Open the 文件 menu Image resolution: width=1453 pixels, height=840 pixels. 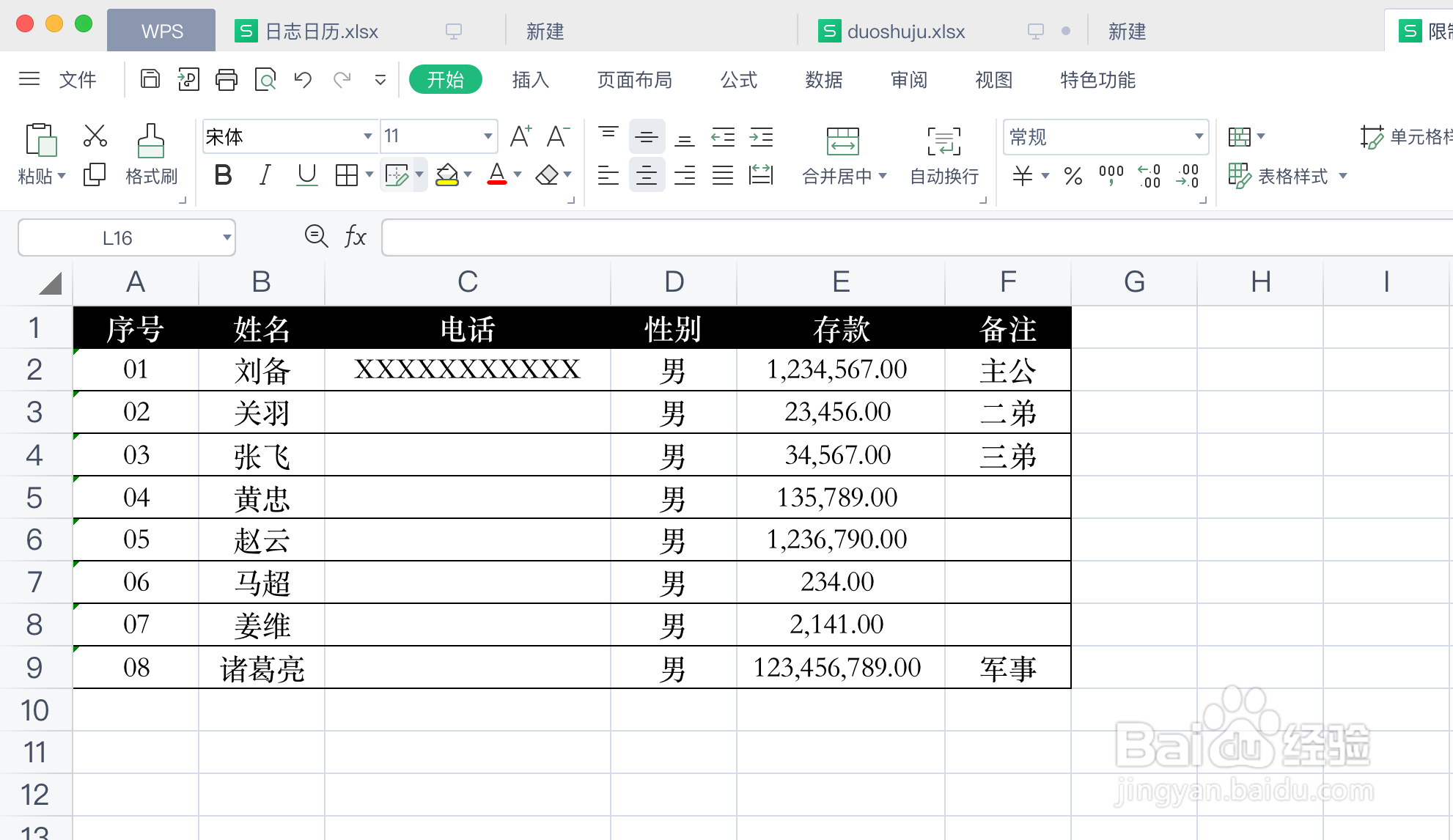click(x=77, y=80)
